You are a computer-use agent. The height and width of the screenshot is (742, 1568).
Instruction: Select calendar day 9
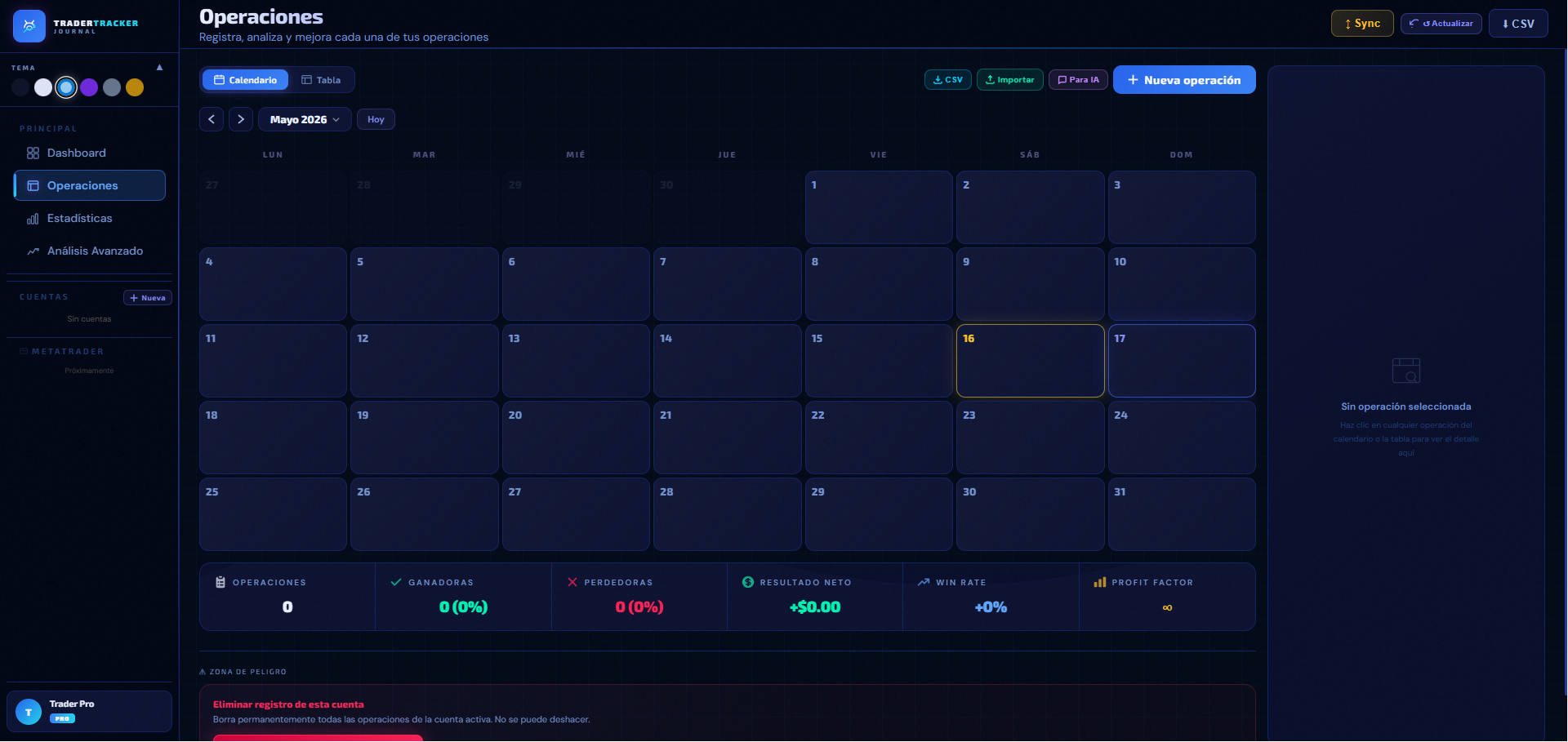pyautogui.click(x=1031, y=284)
